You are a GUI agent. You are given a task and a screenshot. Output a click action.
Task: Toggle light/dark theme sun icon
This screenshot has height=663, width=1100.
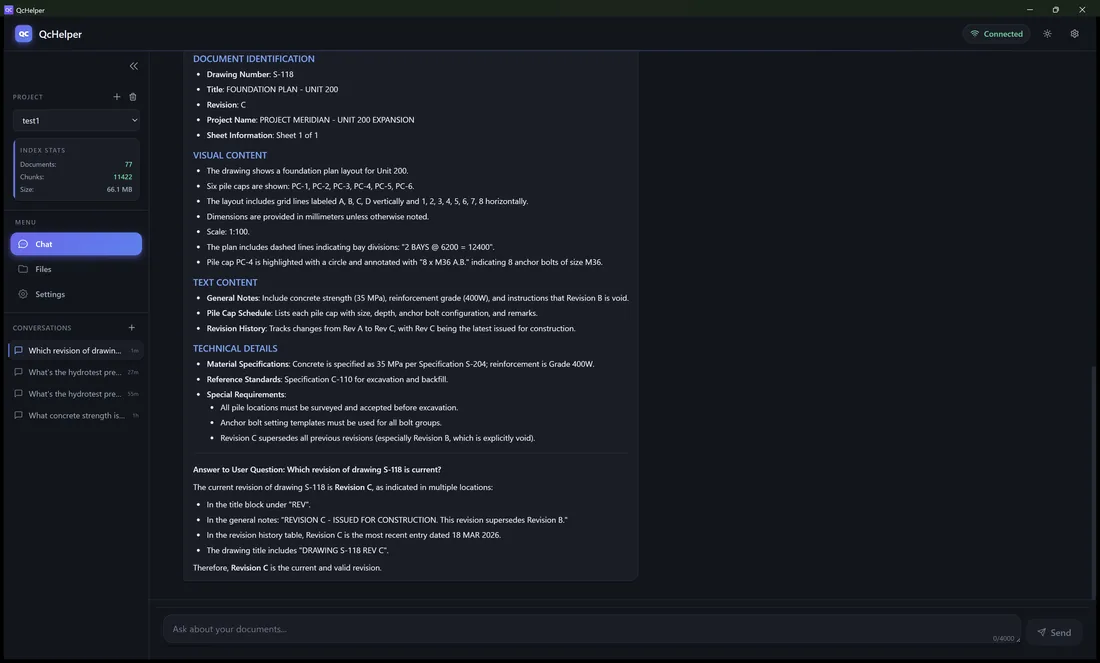[x=1047, y=34]
